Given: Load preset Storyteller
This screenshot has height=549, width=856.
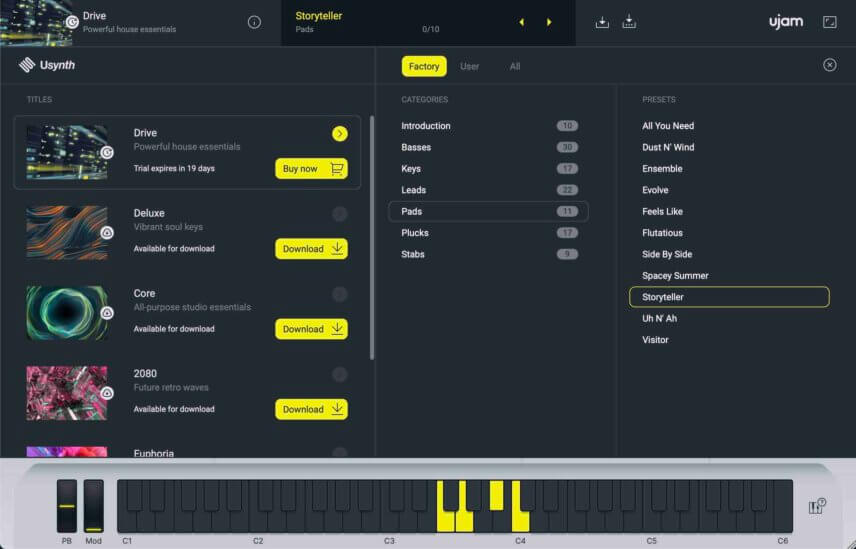Looking at the screenshot, I should pos(729,297).
